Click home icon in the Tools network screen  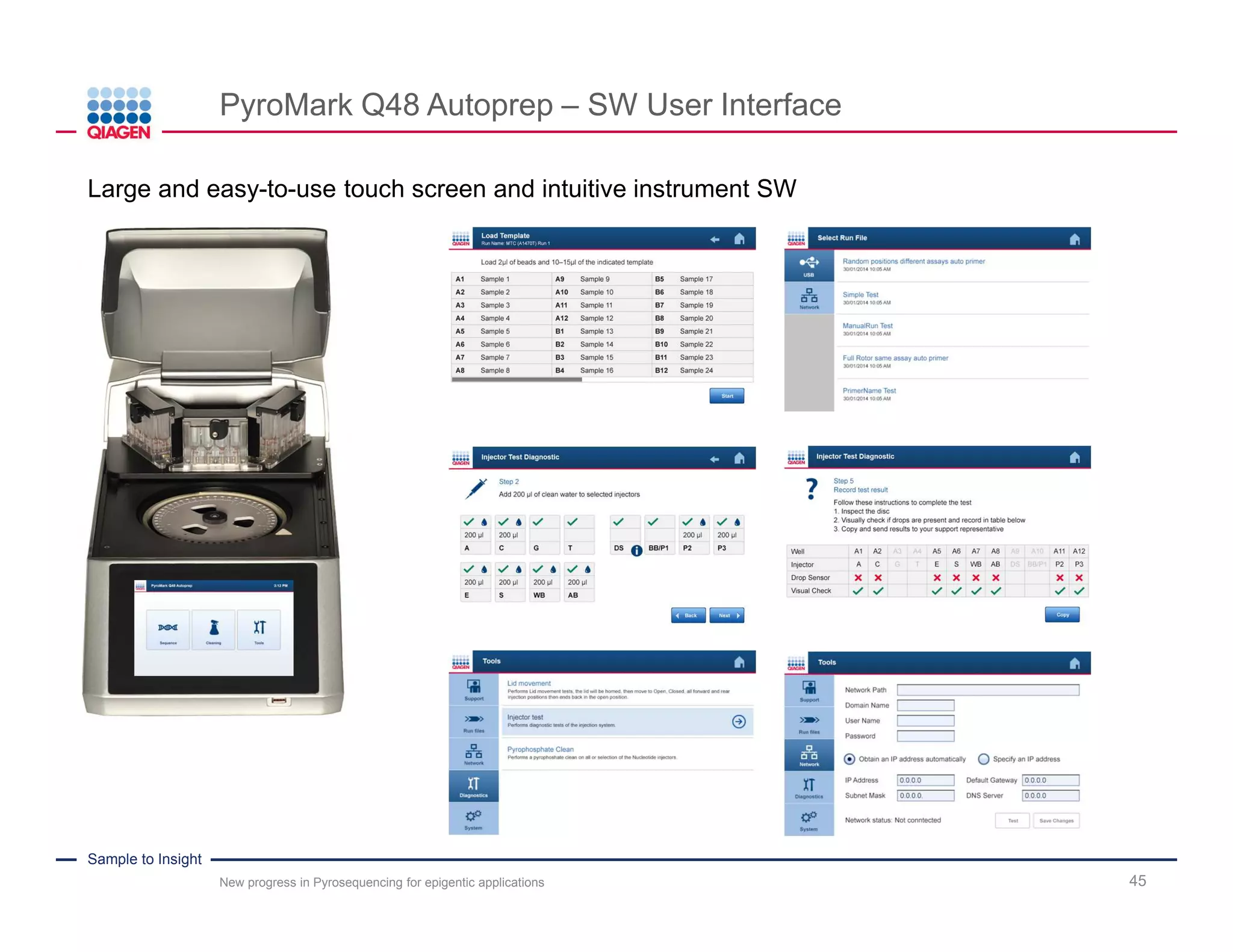tap(1075, 664)
